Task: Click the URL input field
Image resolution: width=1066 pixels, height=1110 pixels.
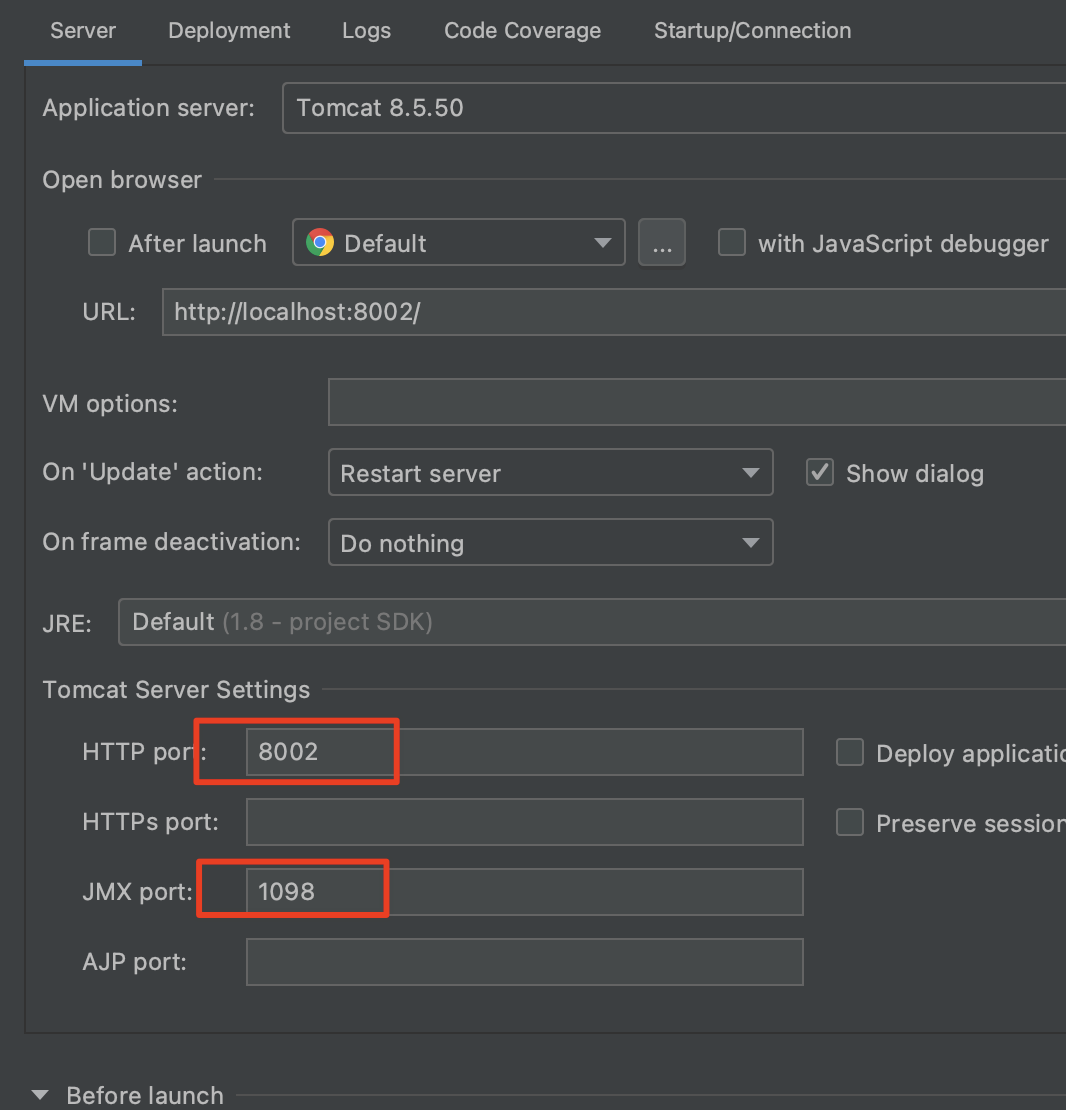Action: tap(612, 312)
